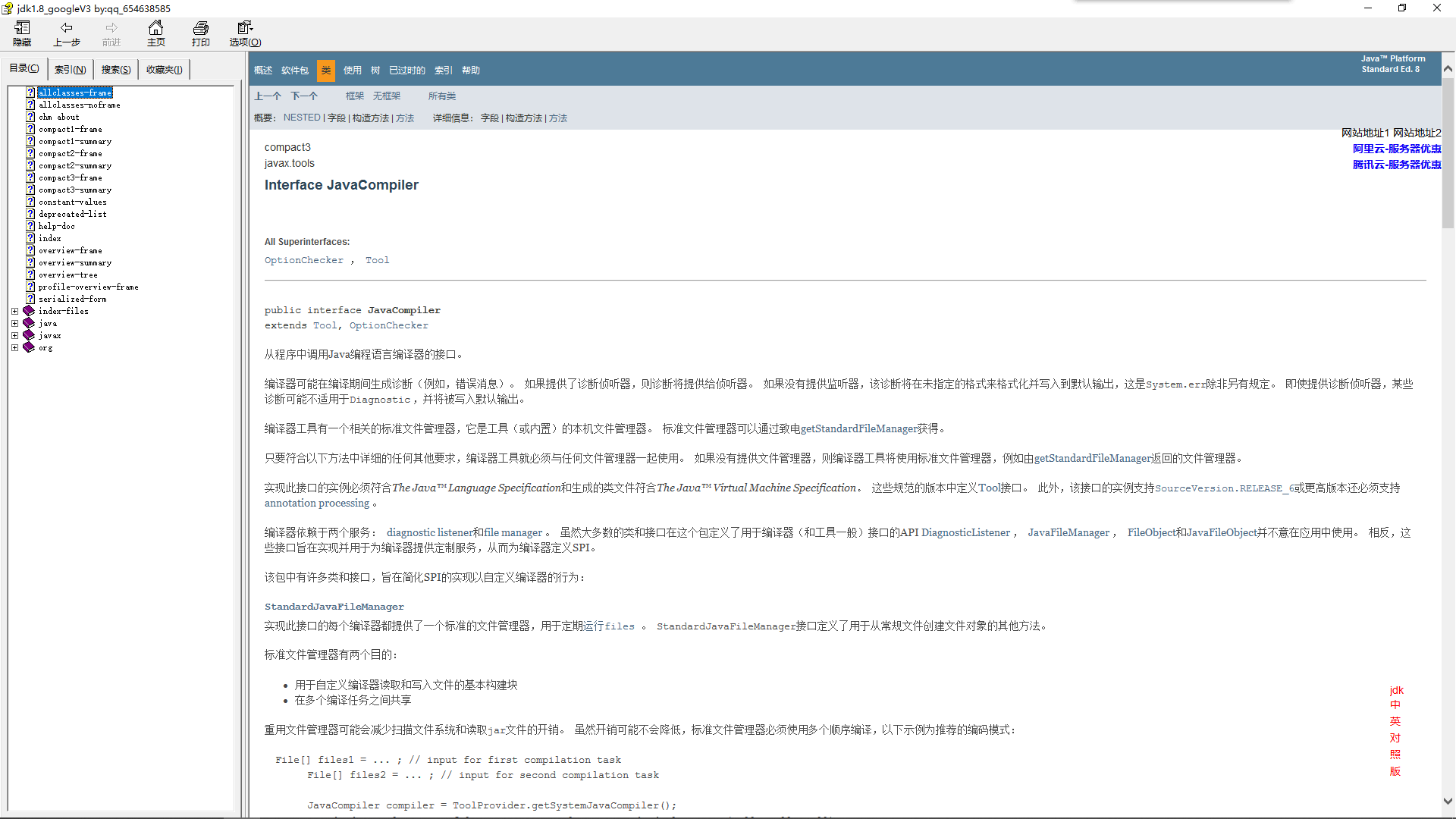This screenshot has height=819, width=1456.
Task: Click the 已过时的 deprecated navigation item
Action: [x=406, y=71]
